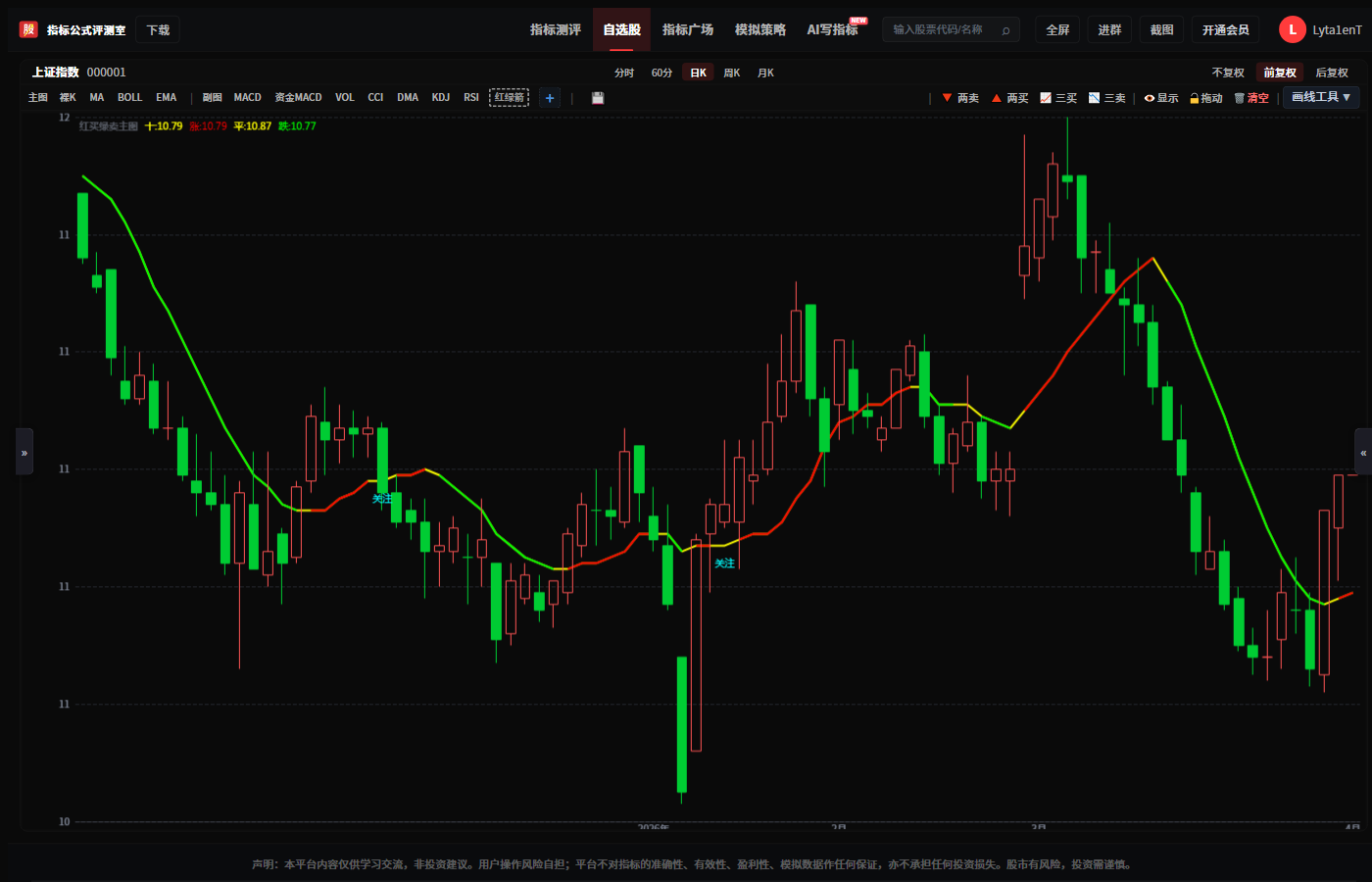Select the VOL sub-chart indicator
The height and width of the screenshot is (882, 1372).
click(345, 98)
